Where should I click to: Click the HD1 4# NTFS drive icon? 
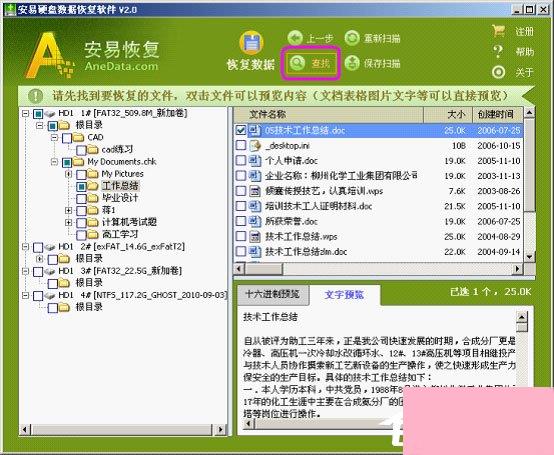50,295
